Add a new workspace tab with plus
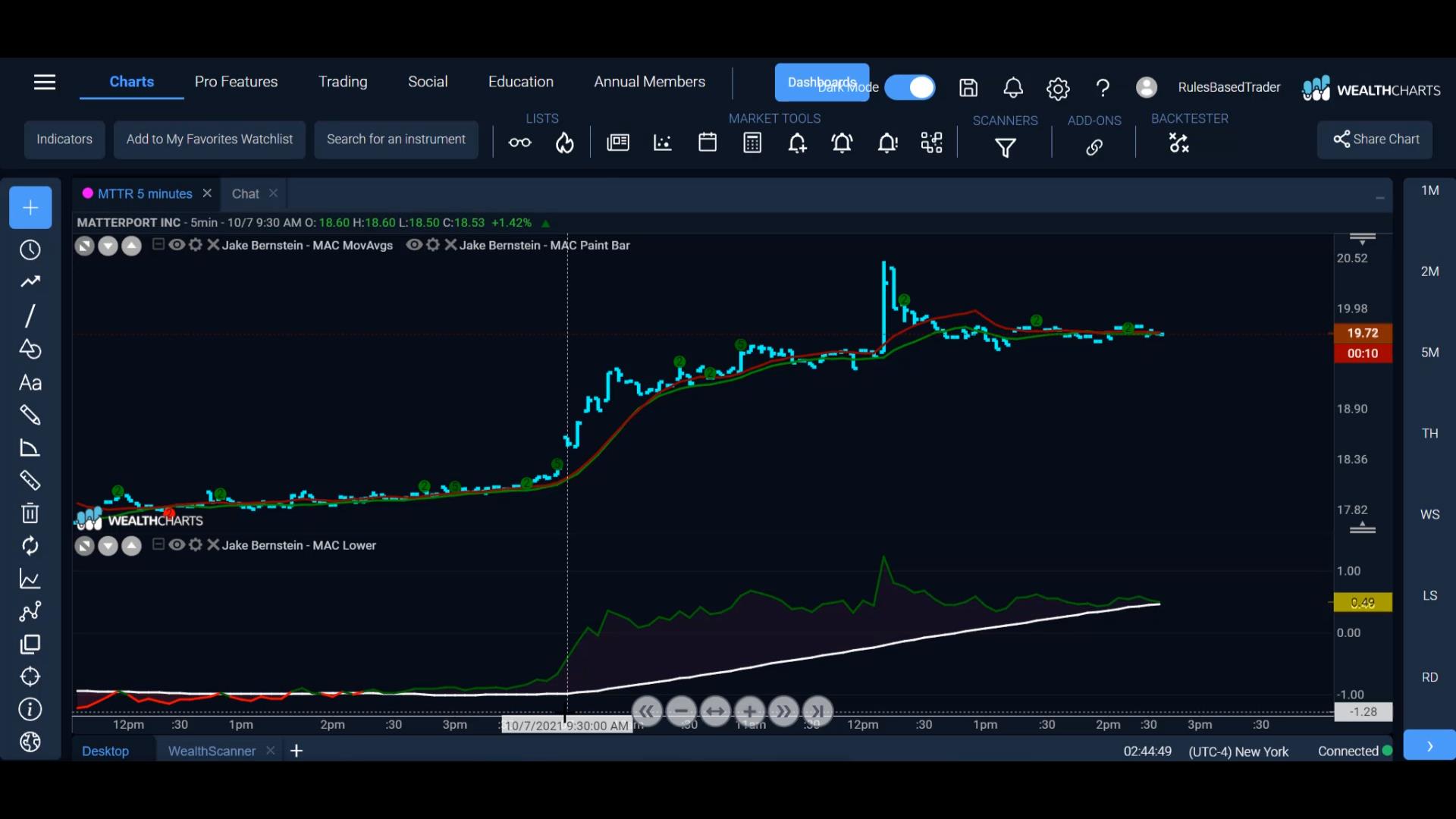 click(x=297, y=751)
